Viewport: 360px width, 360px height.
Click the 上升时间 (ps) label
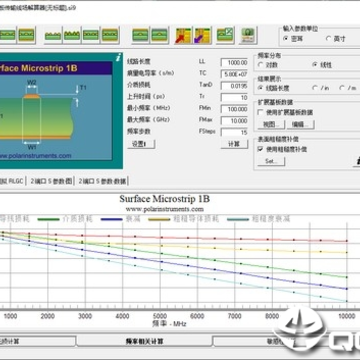tap(146, 96)
